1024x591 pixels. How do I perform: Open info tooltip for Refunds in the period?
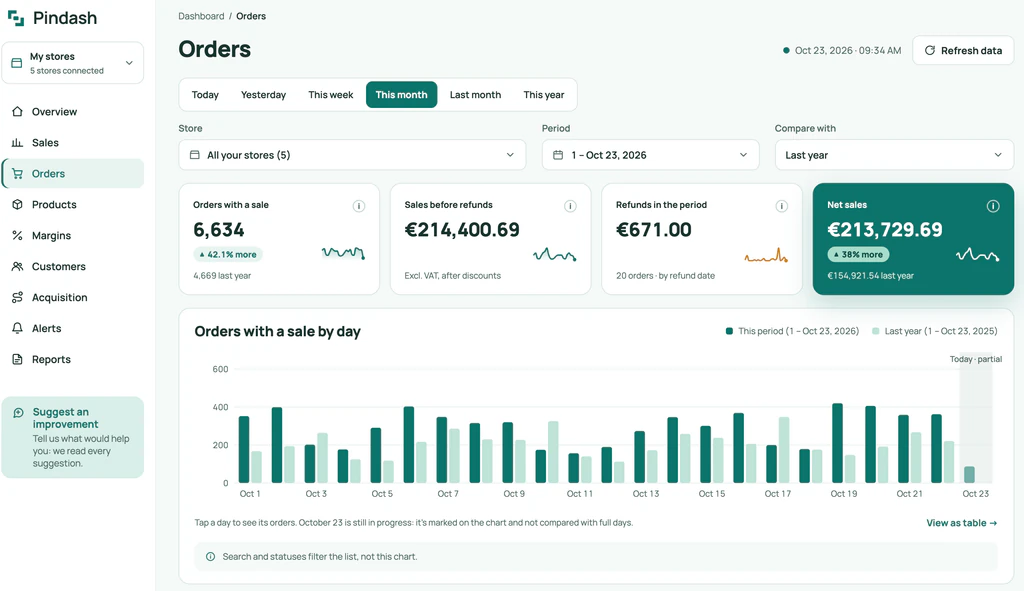coord(782,206)
